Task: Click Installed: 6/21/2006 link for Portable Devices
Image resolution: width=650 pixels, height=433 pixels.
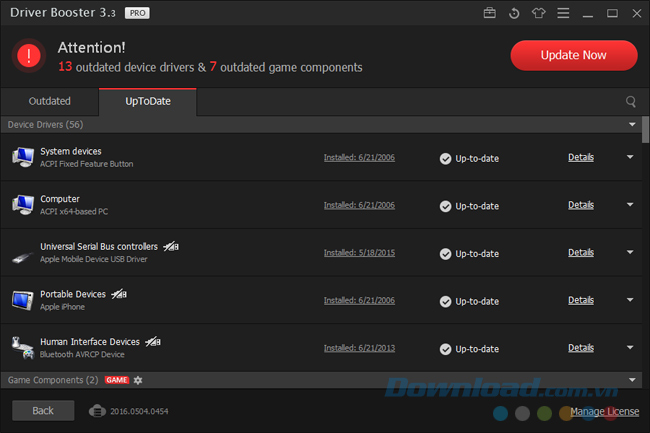Action: (359, 300)
